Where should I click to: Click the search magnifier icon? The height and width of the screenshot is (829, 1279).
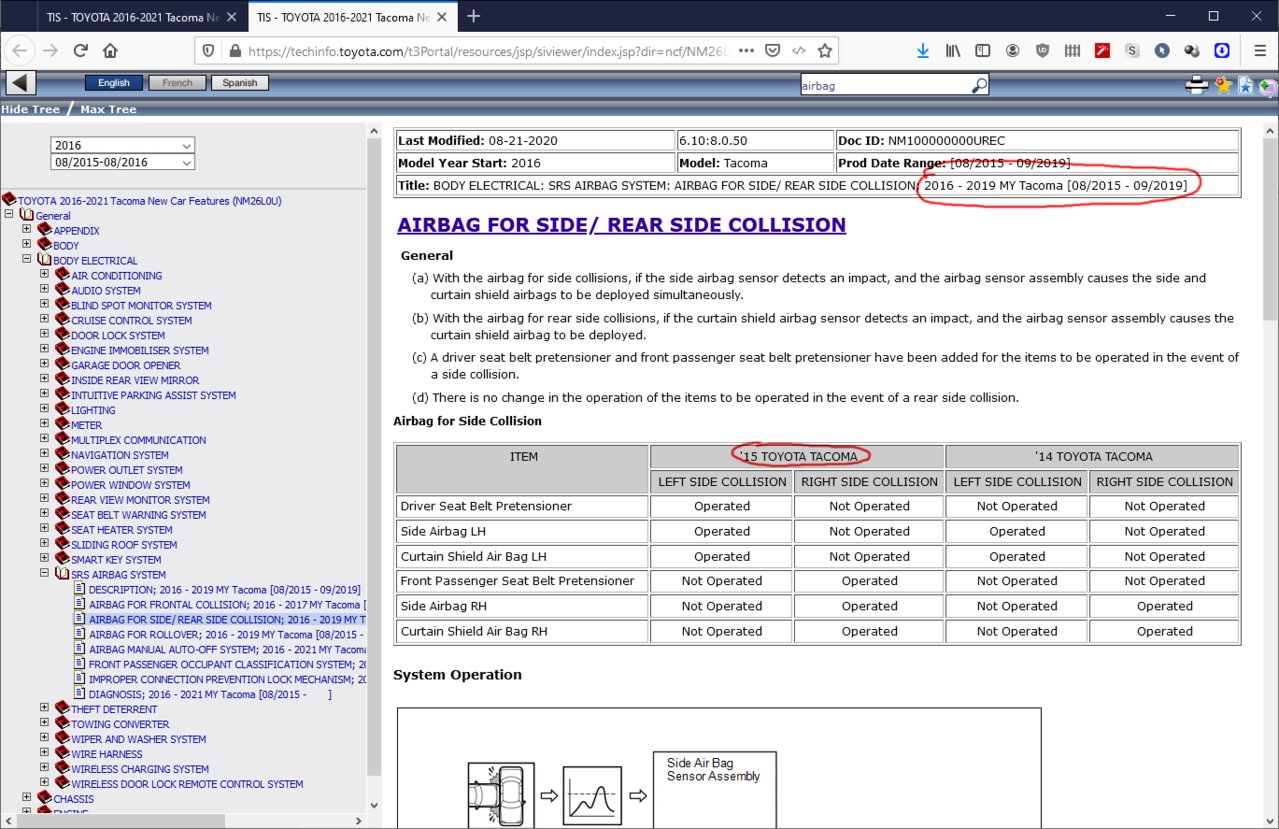(x=979, y=86)
